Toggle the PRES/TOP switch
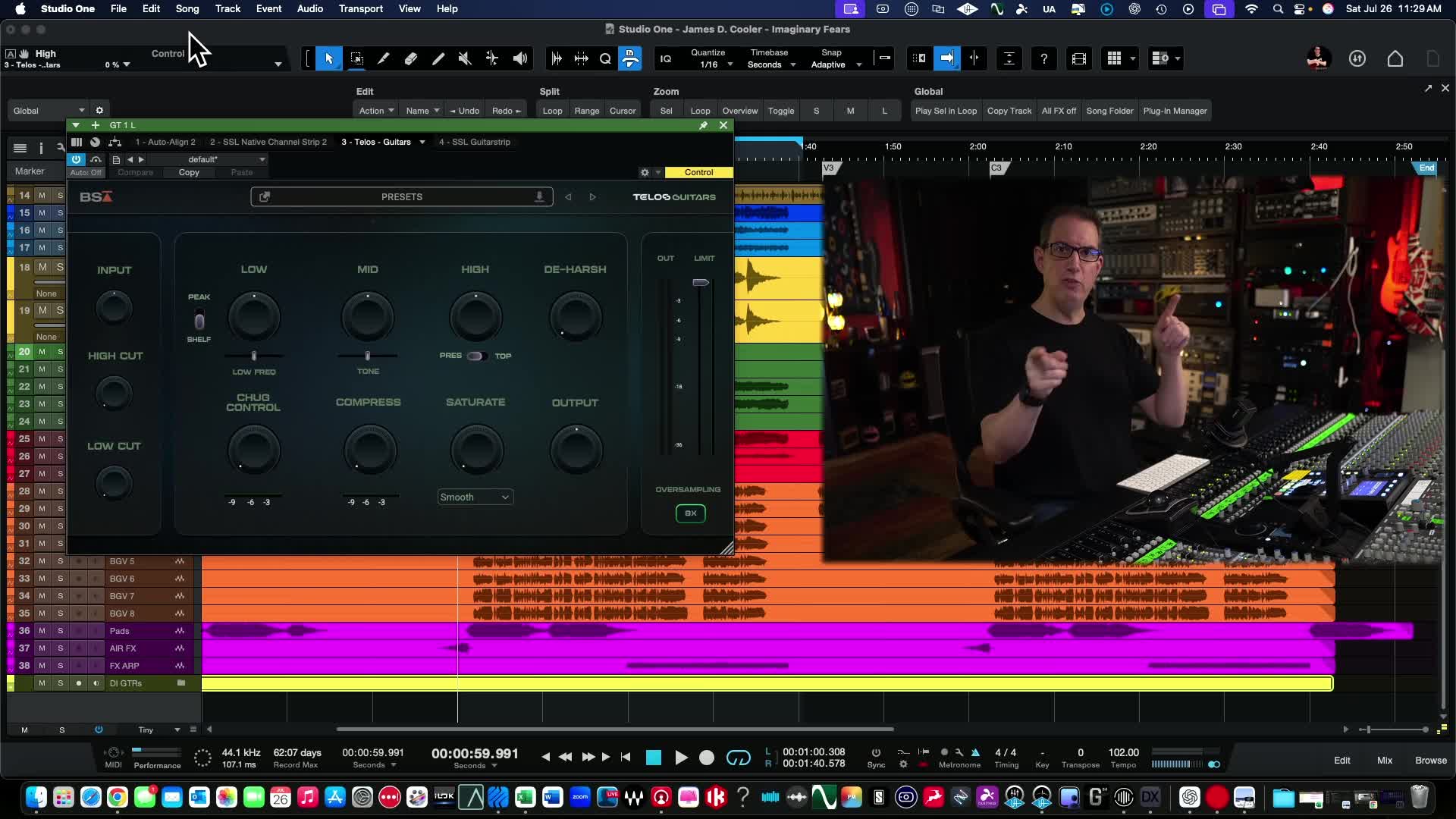 pyautogui.click(x=476, y=356)
